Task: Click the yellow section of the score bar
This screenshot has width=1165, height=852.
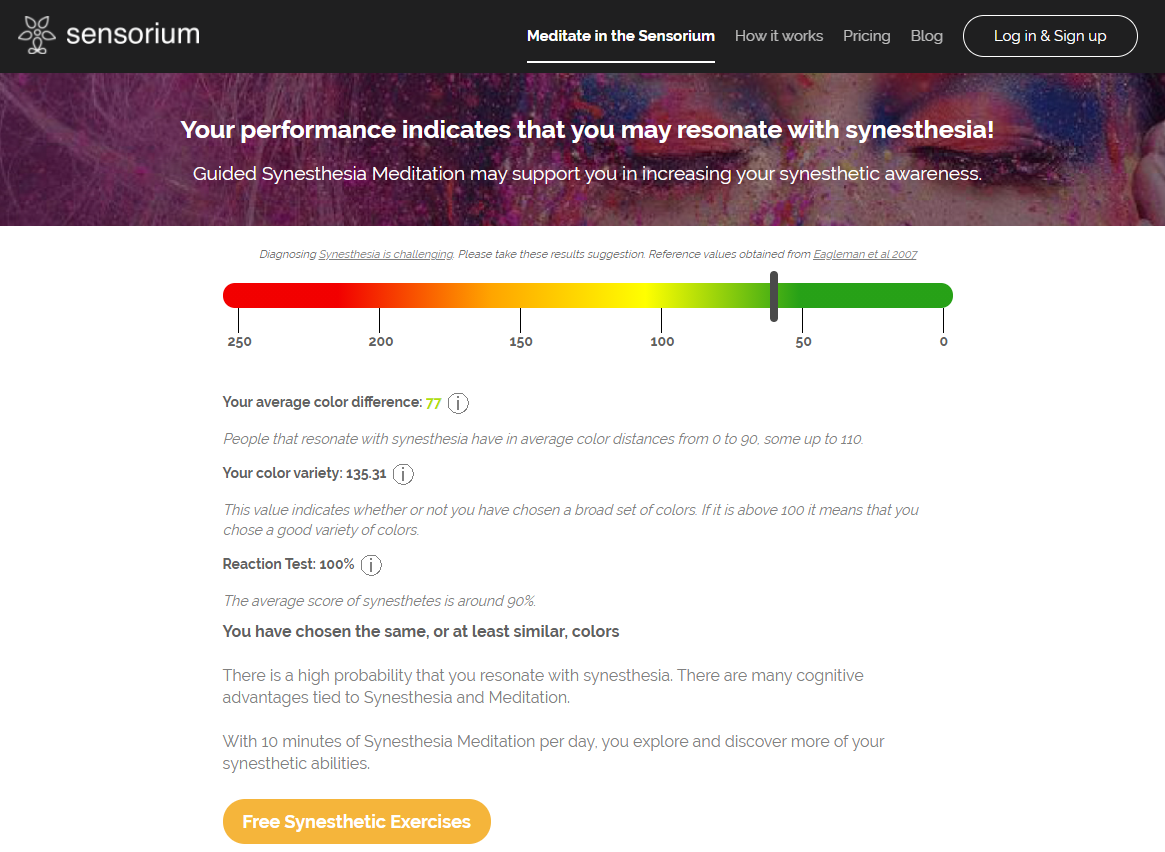Action: (640, 295)
